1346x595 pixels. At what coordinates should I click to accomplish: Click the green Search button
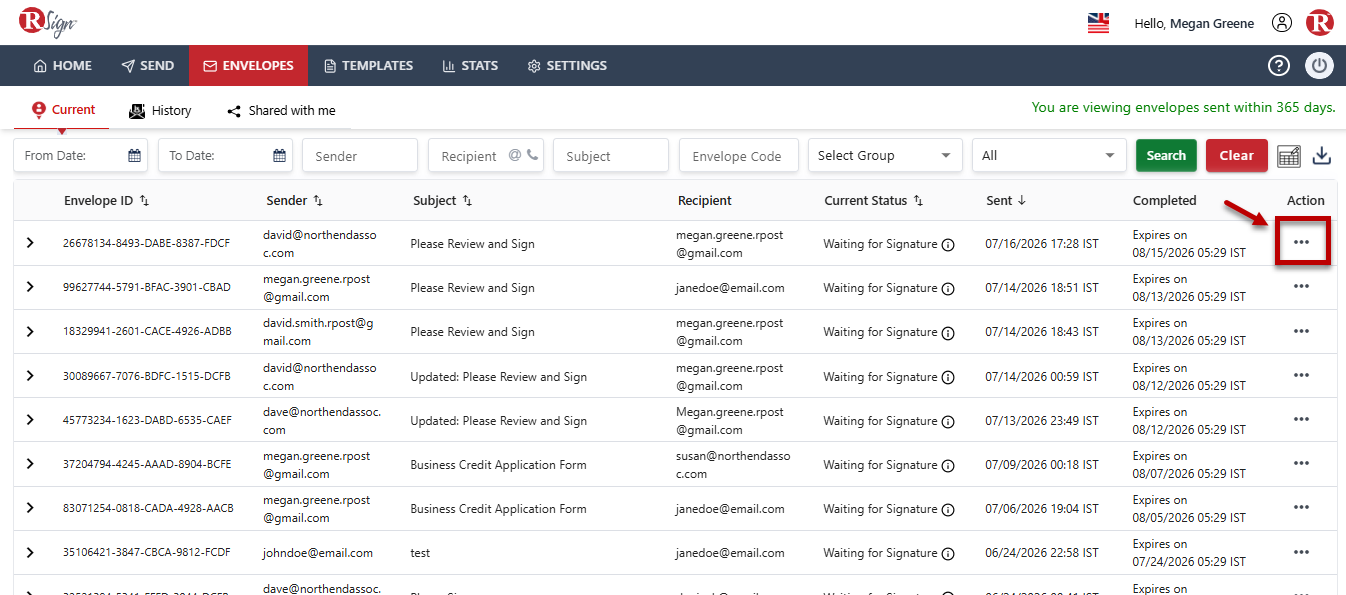1166,156
